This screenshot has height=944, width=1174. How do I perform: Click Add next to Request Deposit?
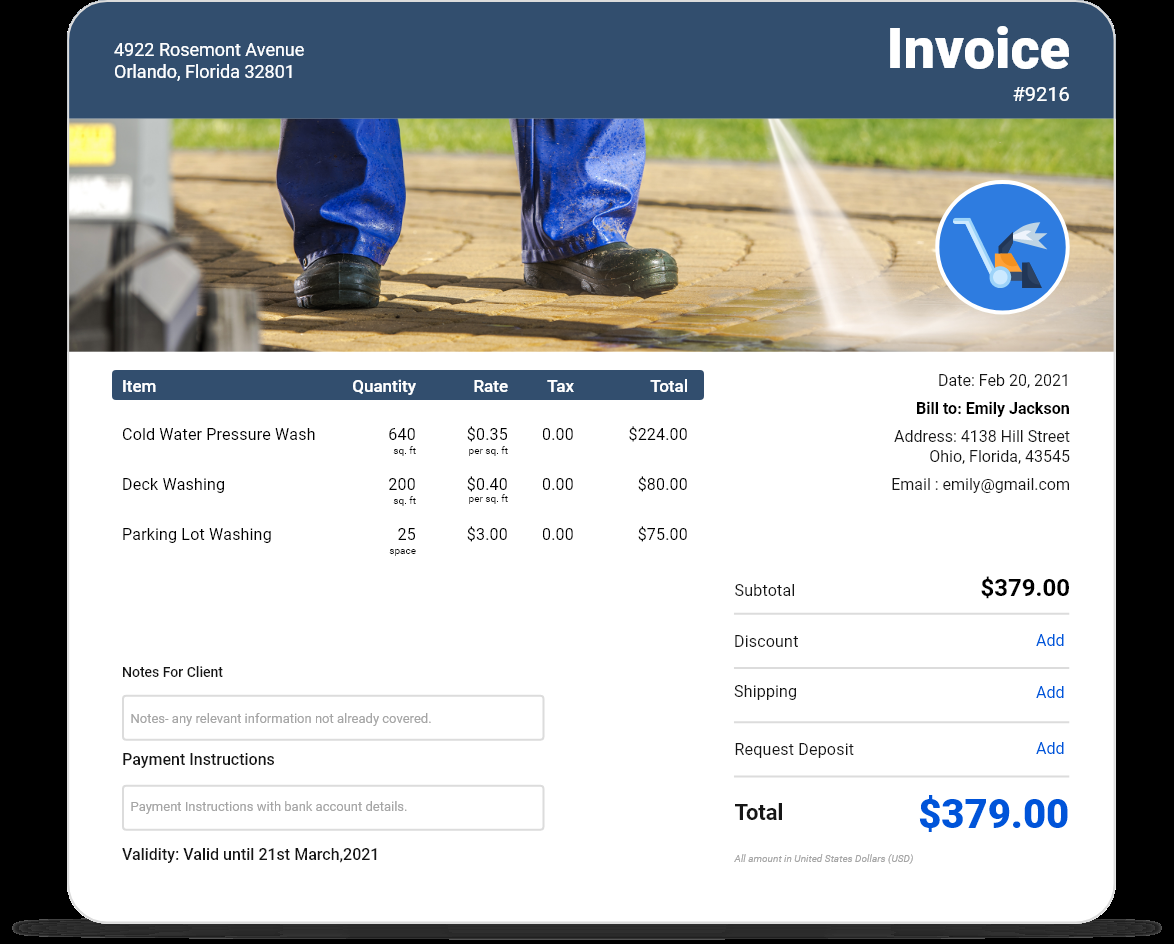click(1050, 748)
